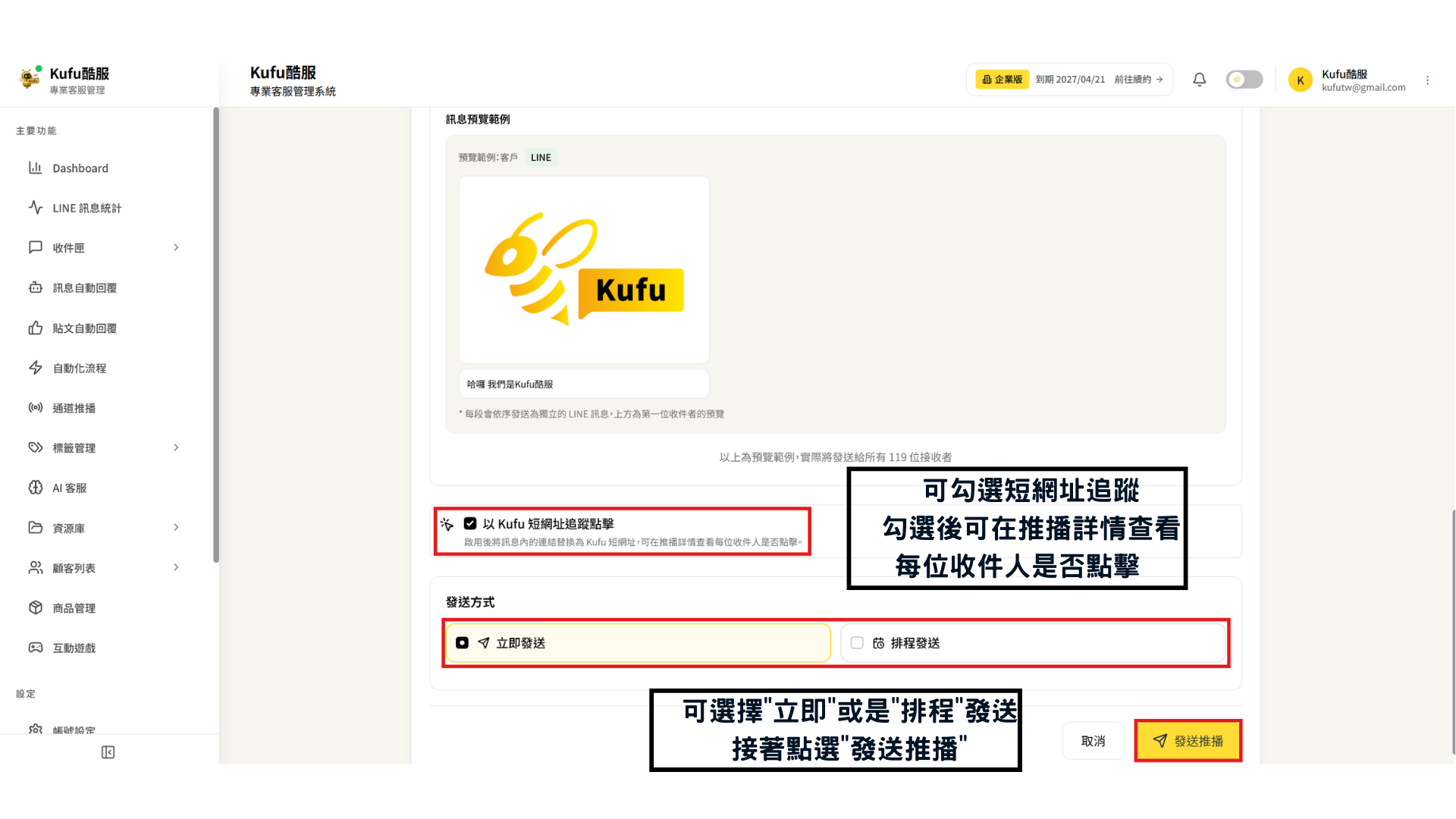Click the 訊息自動回覆 robot icon
Screen dimensions: 1456x819
click(x=35, y=287)
